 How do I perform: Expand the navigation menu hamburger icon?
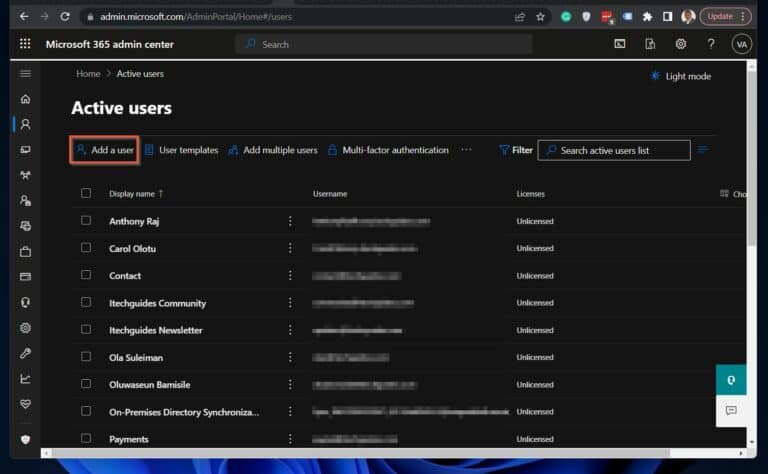tap(25, 73)
